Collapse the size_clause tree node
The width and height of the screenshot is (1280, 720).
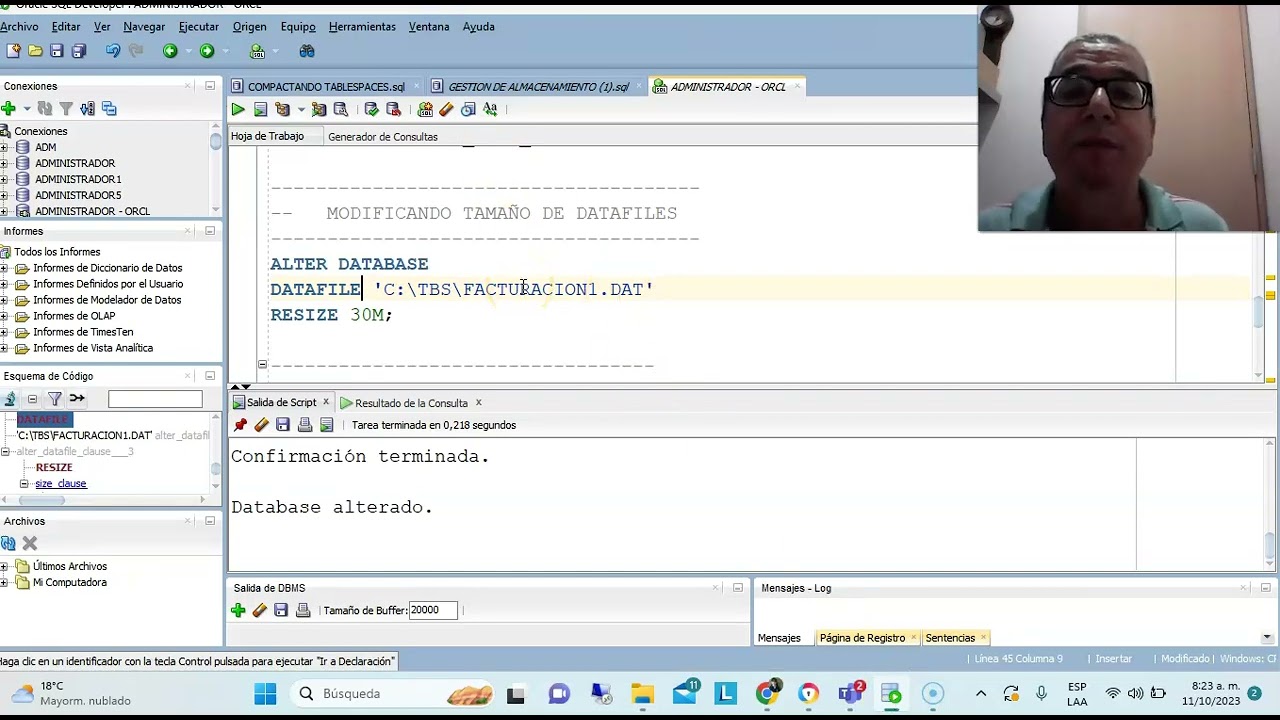point(24,484)
